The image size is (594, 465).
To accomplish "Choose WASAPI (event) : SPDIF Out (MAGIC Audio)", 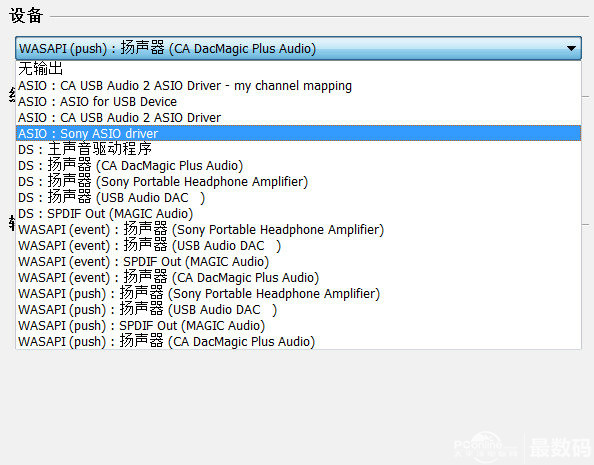I will click(x=299, y=261).
